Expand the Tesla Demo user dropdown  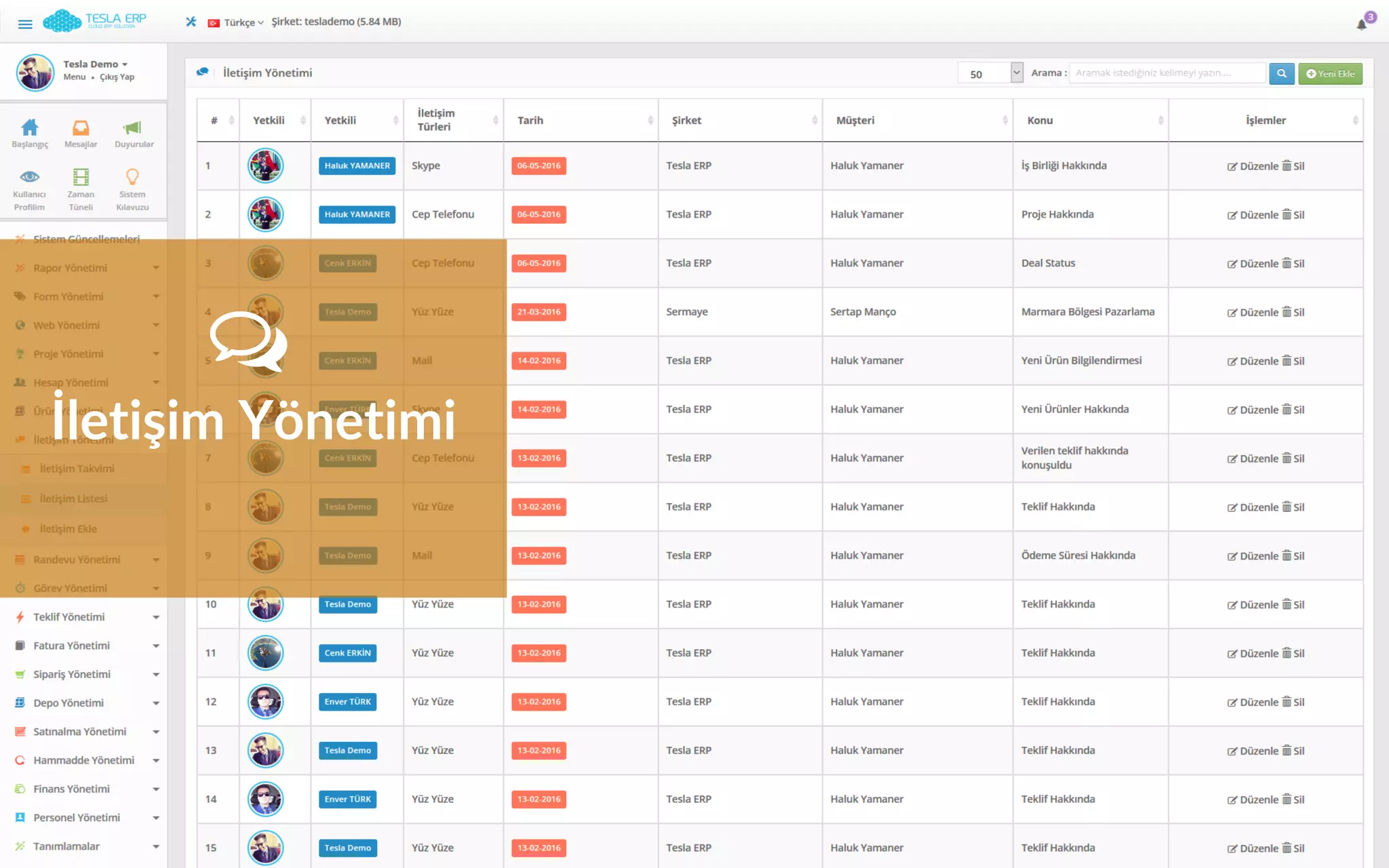pos(96,64)
